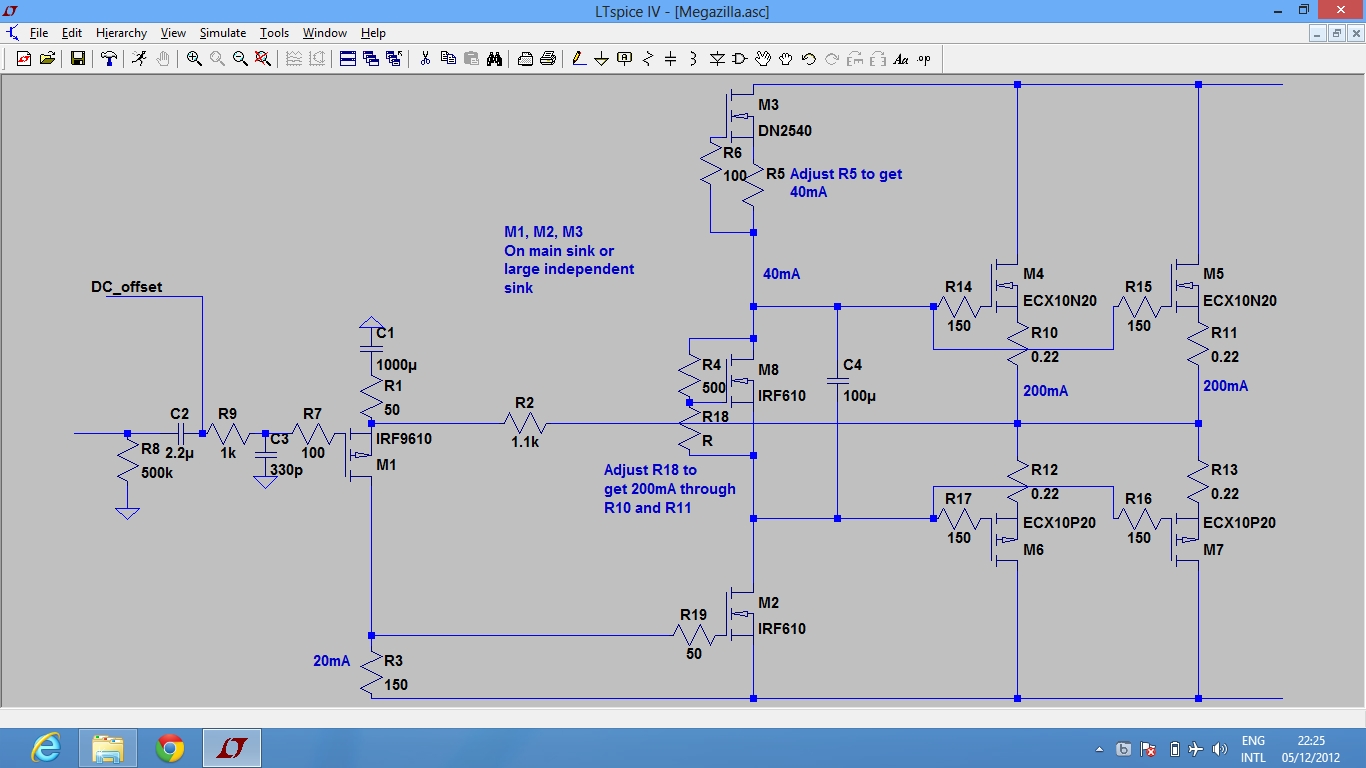This screenshot has width=1366, height=768.
Task: Click the R19 reference label
Action: pos(694,615)
